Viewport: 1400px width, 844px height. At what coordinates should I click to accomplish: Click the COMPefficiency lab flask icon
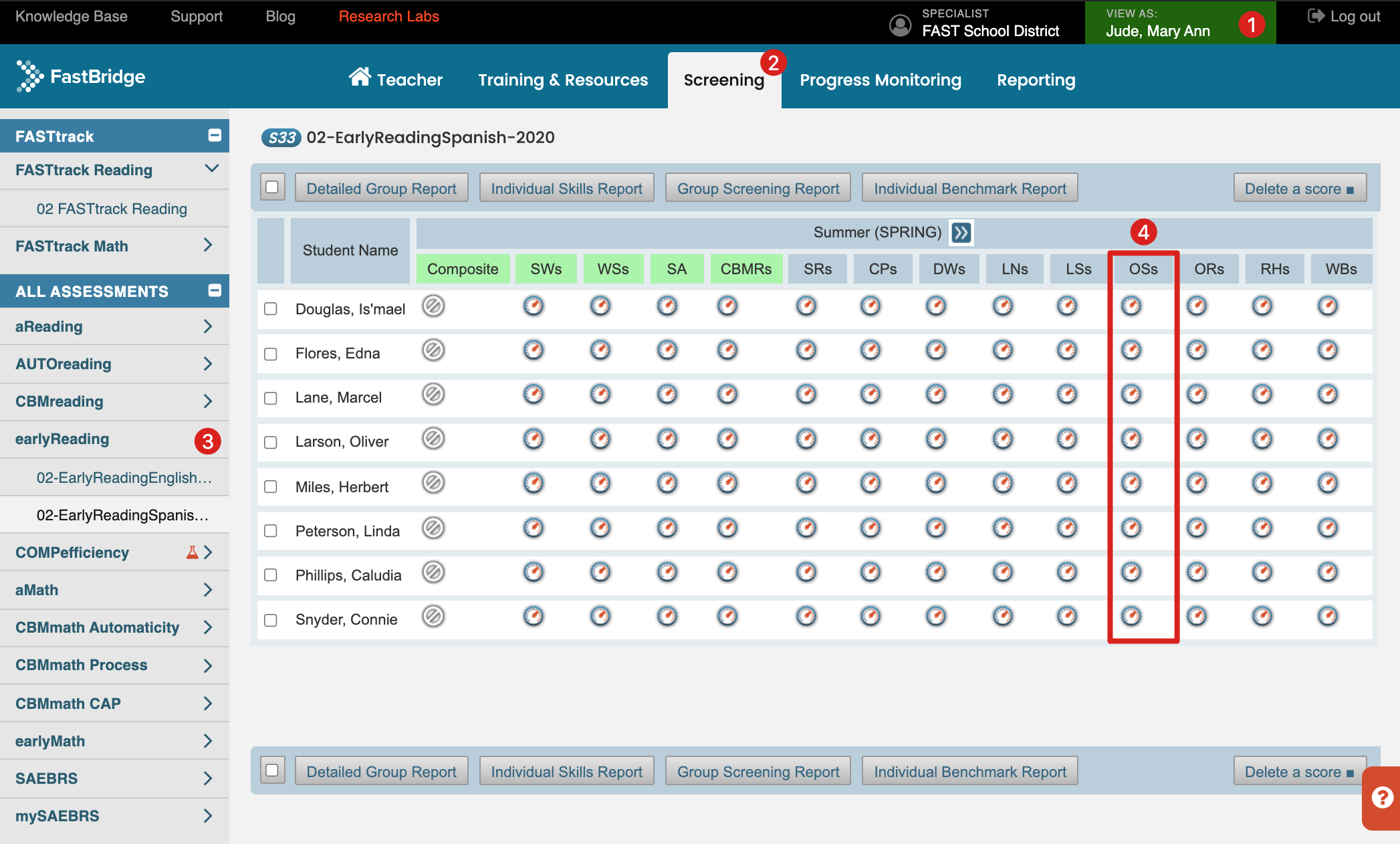click(x=193, y=552)
